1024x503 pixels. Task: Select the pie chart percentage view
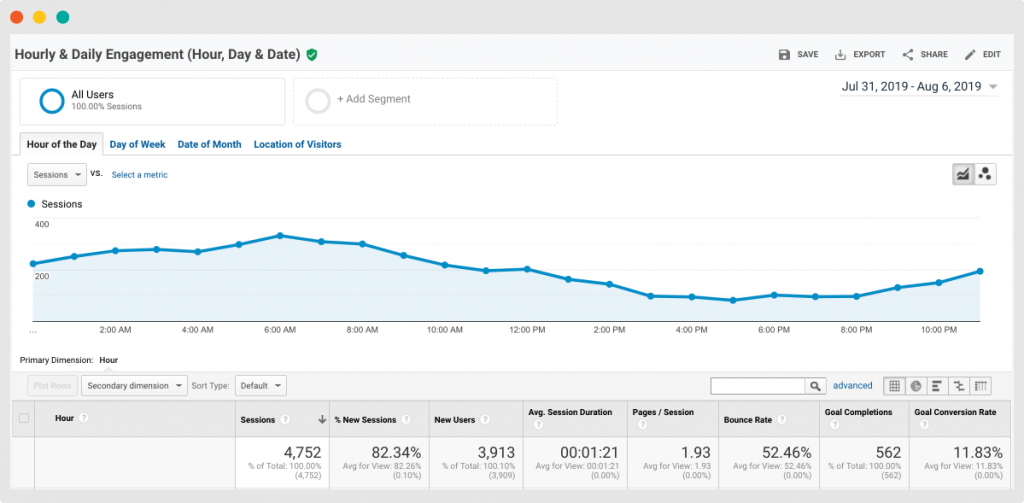915,386
